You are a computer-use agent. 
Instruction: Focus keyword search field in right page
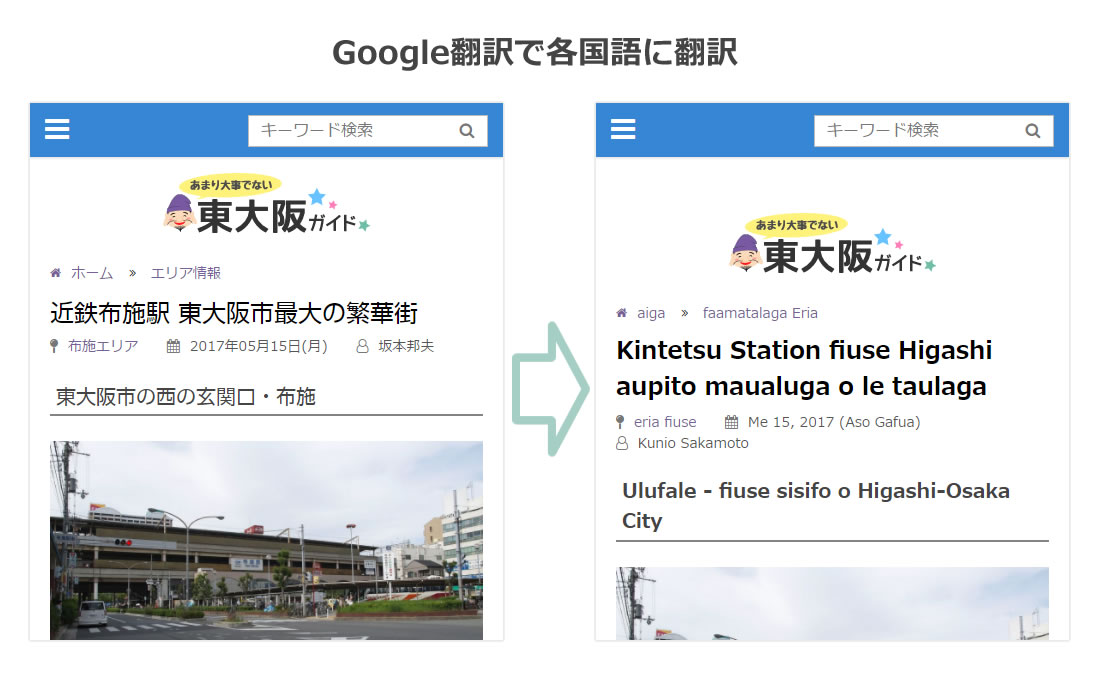click(x=934, y=131)
